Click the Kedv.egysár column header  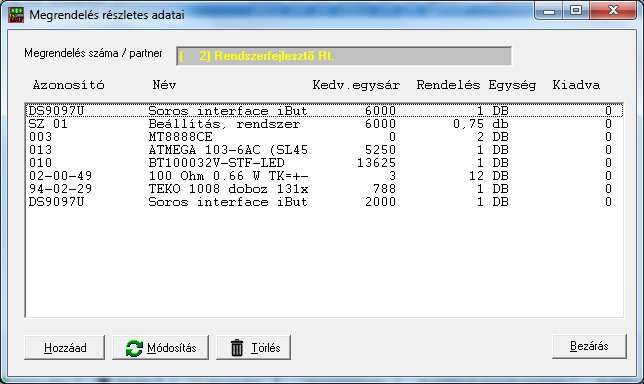coord(356,85)
